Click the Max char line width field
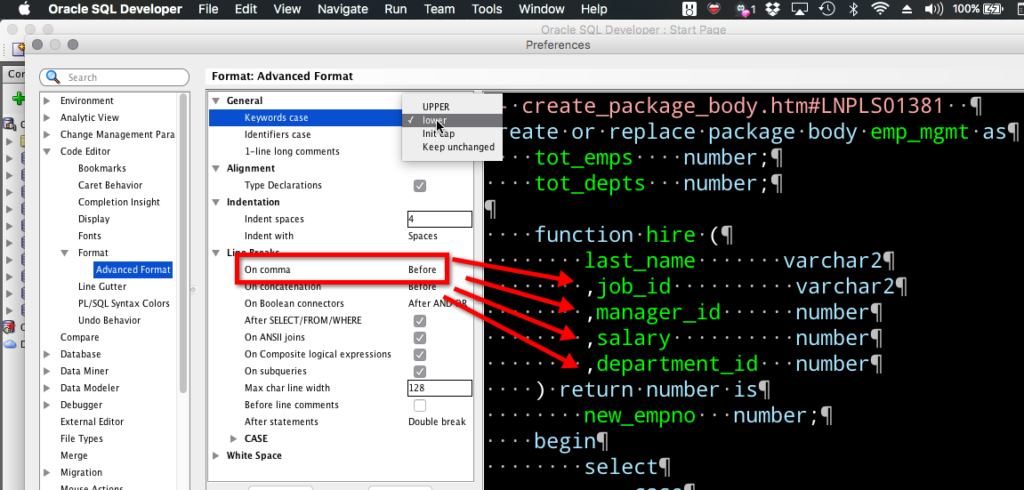Image resolution: width=1024 pixels, height=490 pixels. pyautogui.click(x=439, y=388)
